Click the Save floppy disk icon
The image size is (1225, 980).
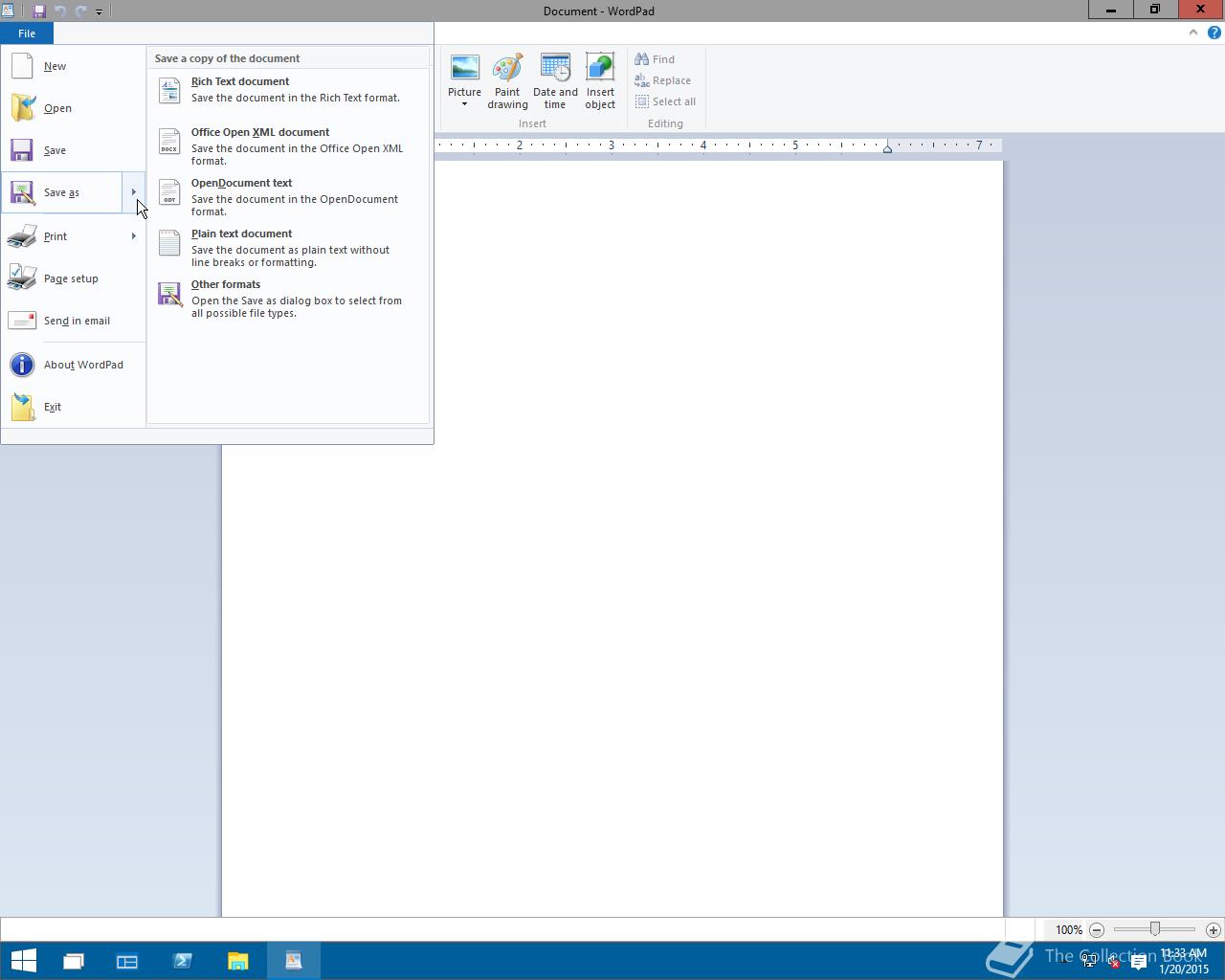click(x=22, y=150)
